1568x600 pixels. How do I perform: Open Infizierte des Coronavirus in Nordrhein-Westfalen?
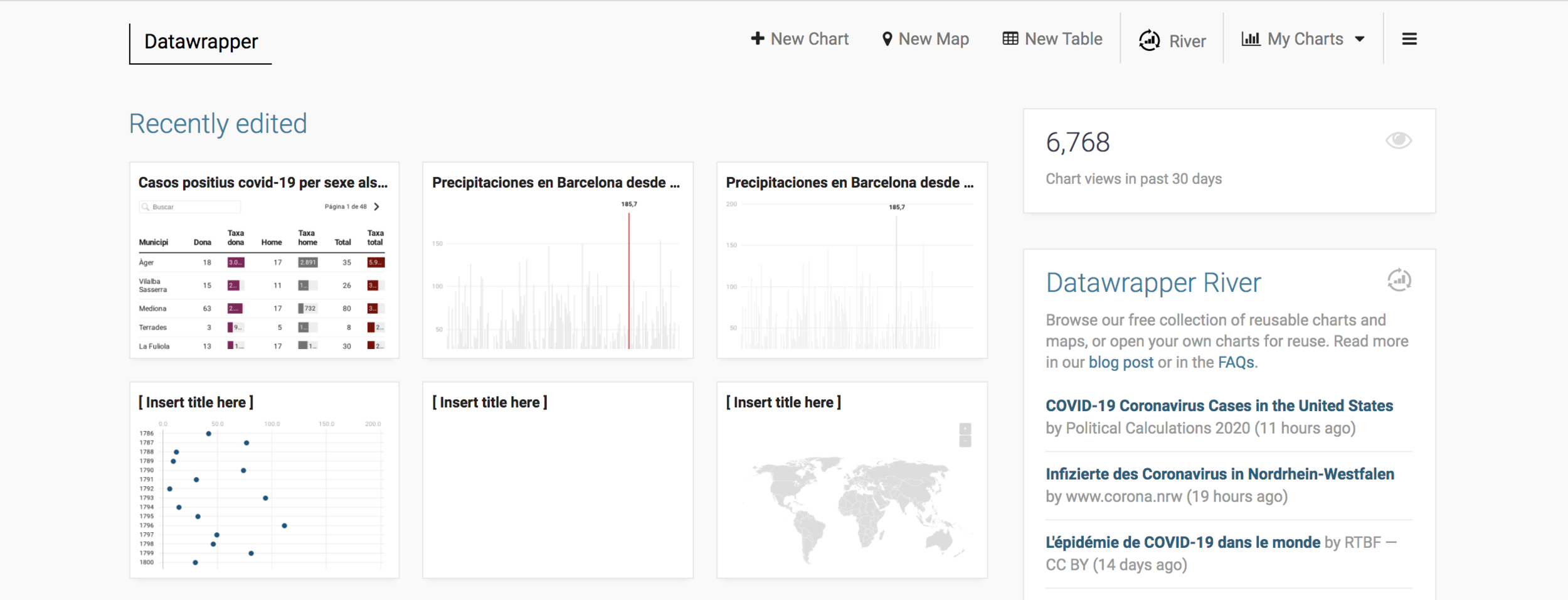click(1219, 474)
